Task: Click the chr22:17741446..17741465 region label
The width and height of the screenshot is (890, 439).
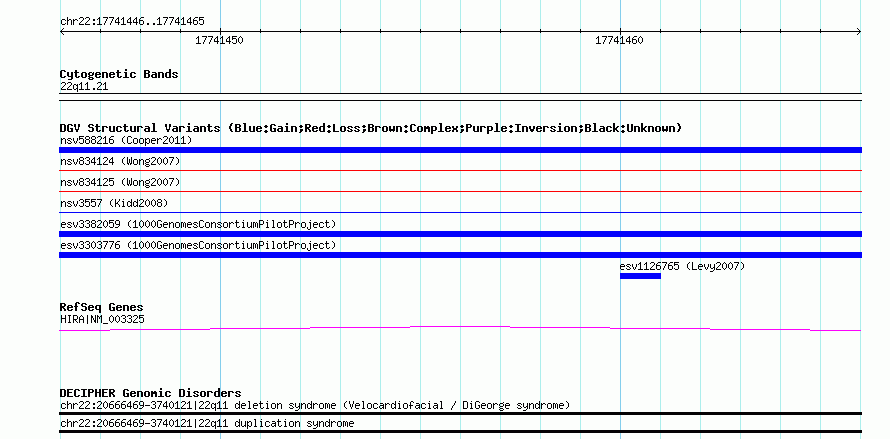Action: pyautogui.click(x=132, y=22)
